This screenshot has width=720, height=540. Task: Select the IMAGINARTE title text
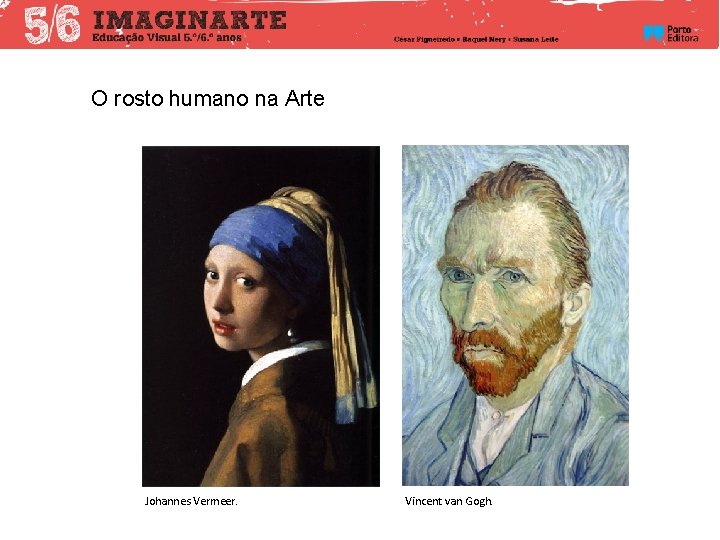(x=190, y=21)
